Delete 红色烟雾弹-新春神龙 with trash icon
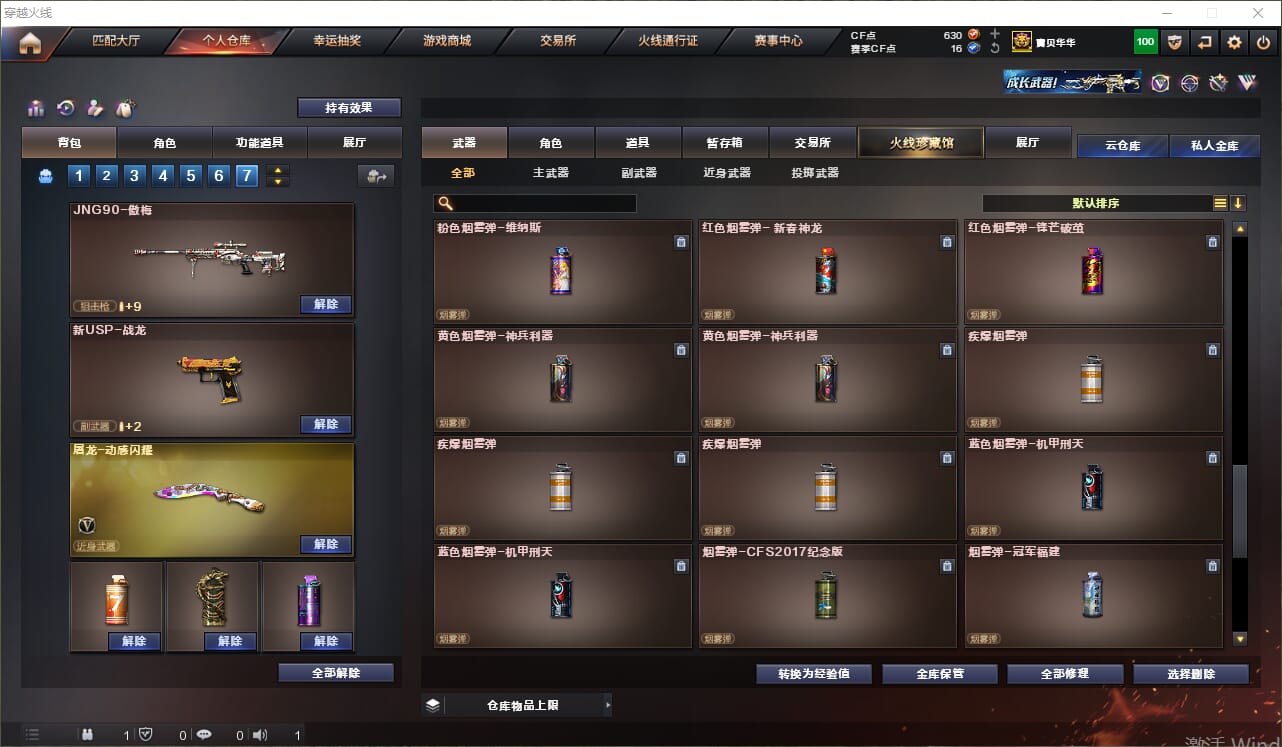 pos(947,242)
